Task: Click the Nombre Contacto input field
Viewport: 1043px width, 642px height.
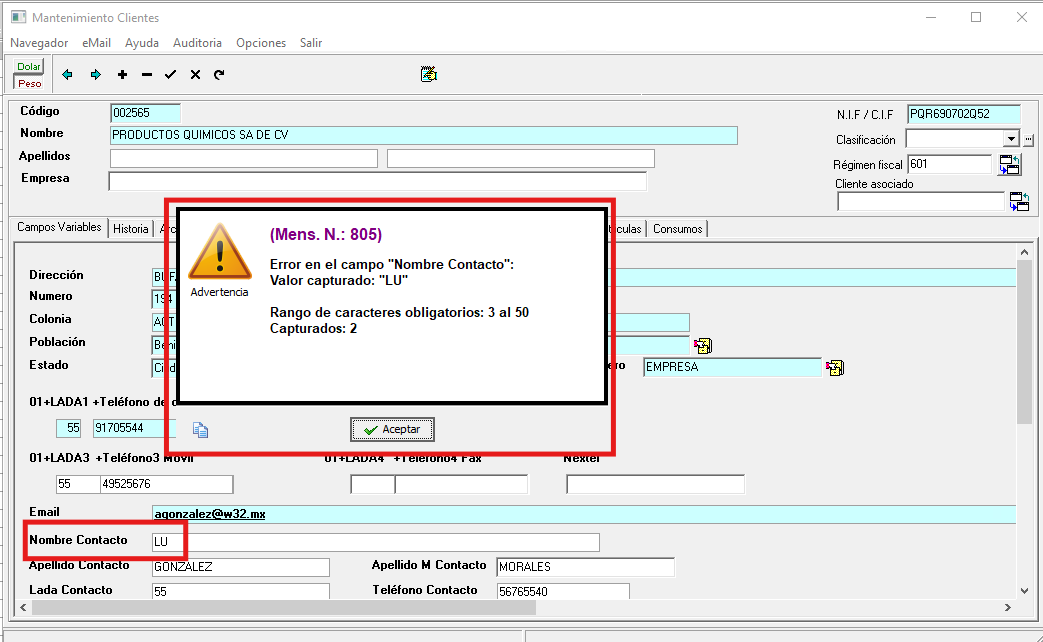Action: tap(375, 542)
